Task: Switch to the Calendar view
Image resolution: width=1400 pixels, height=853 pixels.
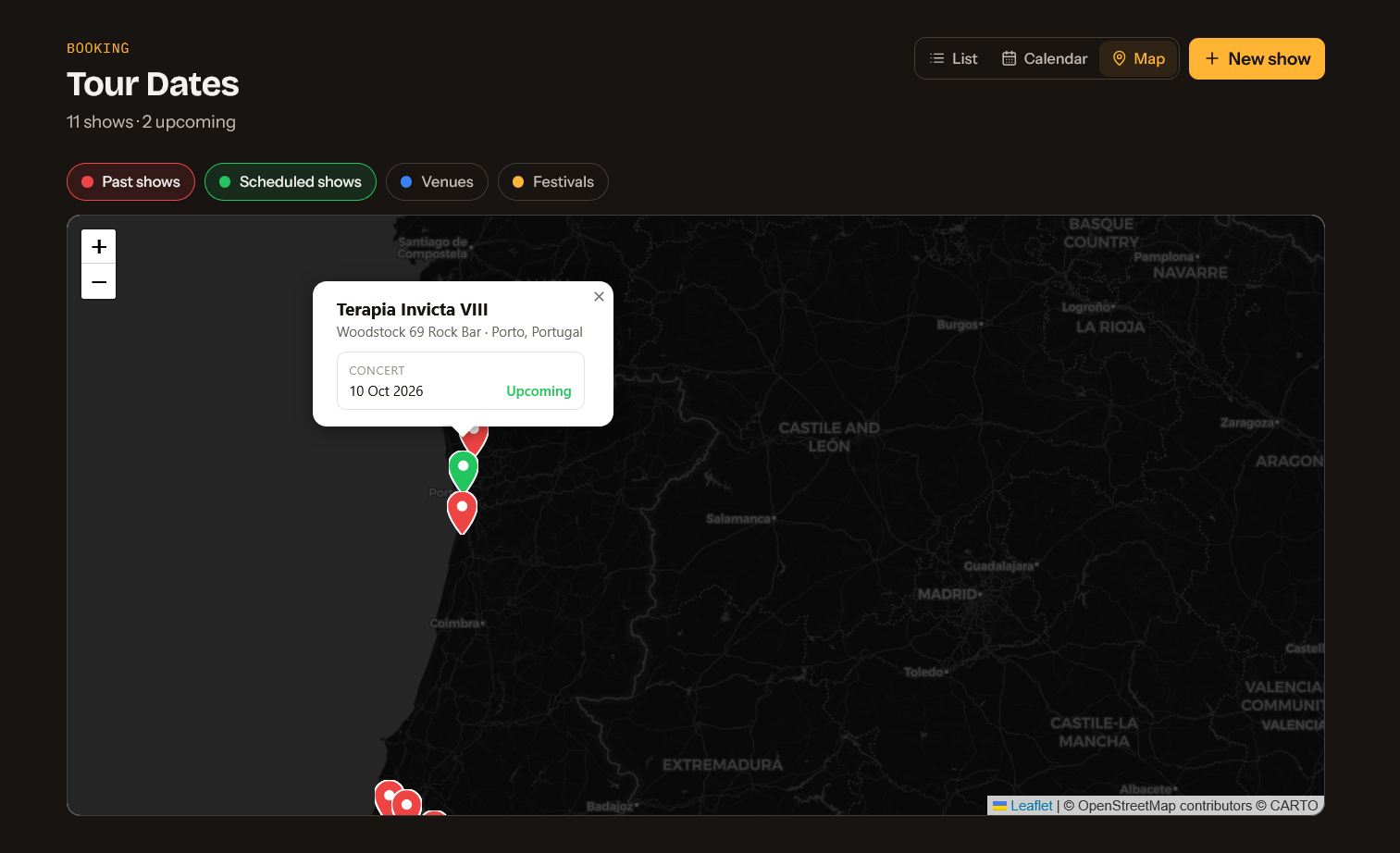Action: 1045,58
